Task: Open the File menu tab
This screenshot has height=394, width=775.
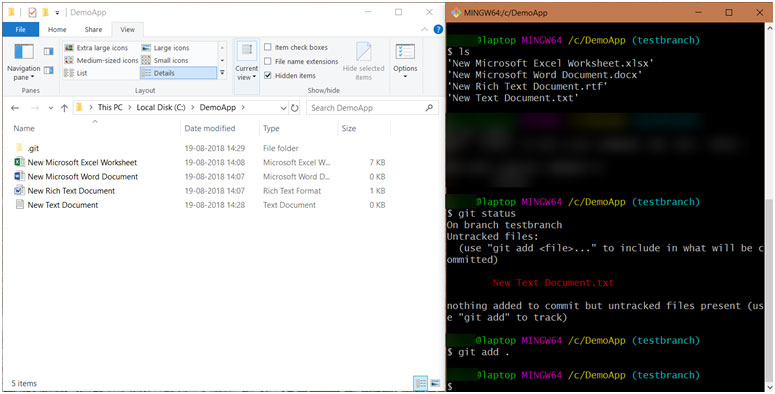Action: click(21, 30)
